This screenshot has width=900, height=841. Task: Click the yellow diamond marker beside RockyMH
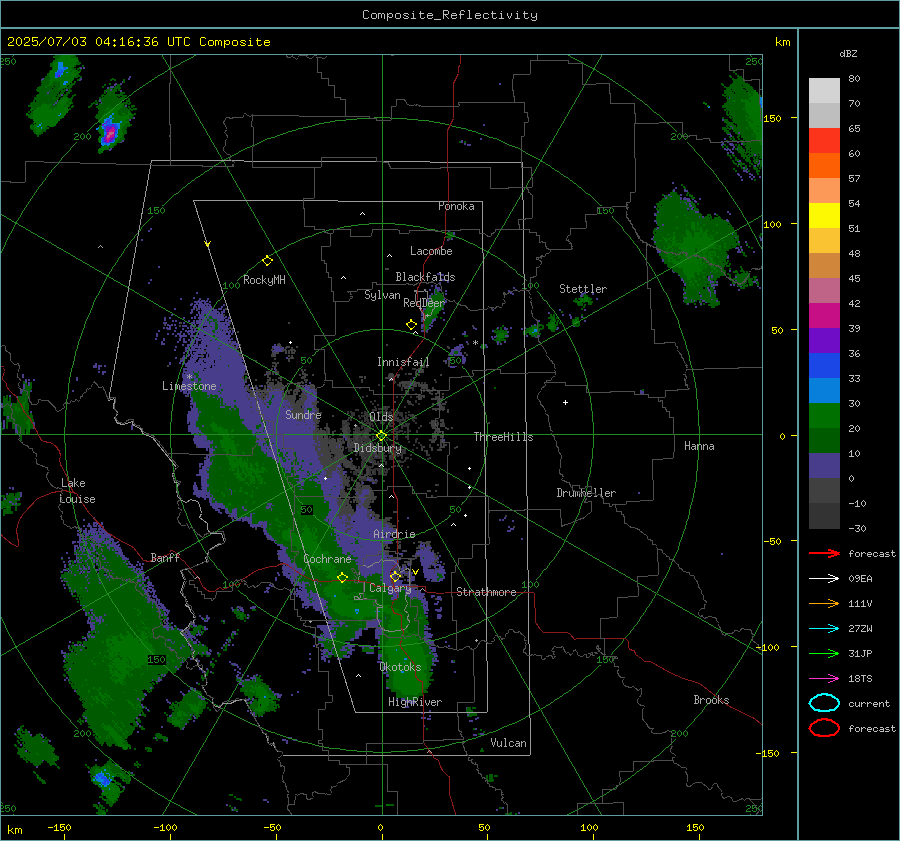coord(267,261)
